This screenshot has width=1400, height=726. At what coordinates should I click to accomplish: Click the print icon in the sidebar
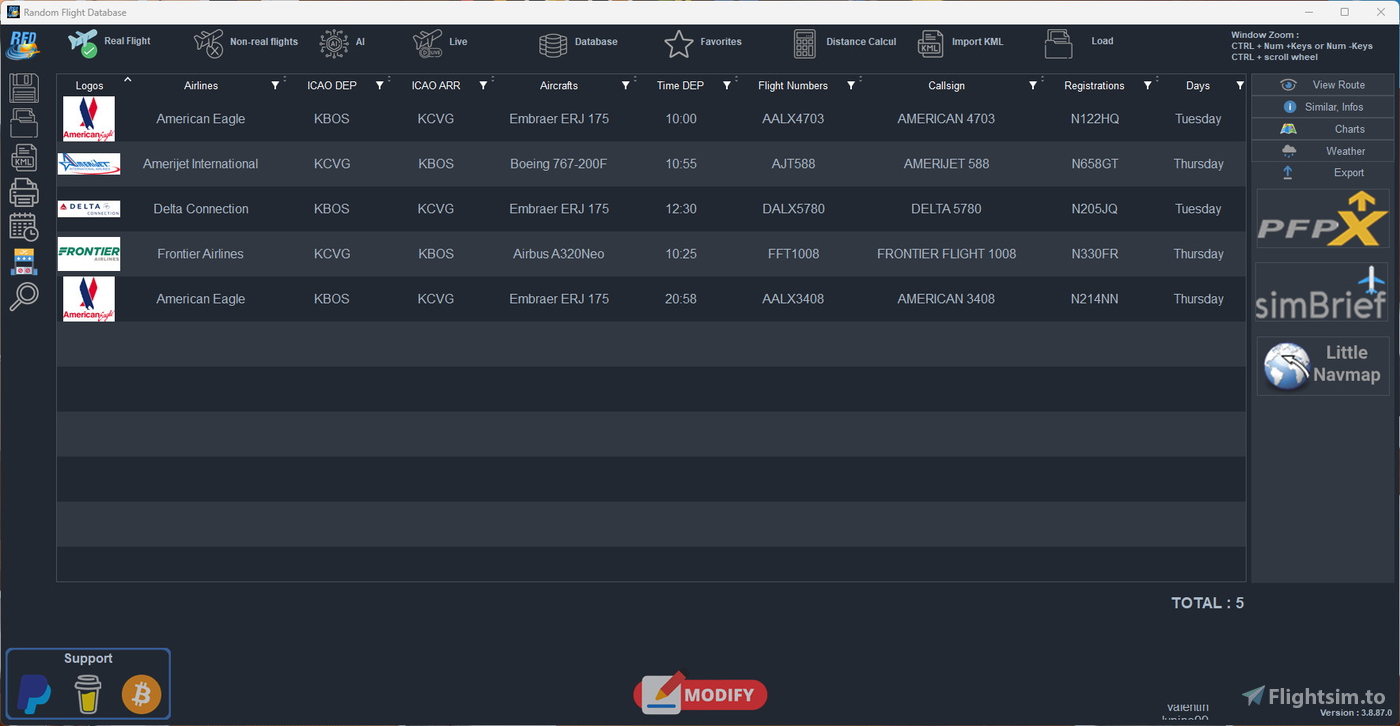point(22,191)
